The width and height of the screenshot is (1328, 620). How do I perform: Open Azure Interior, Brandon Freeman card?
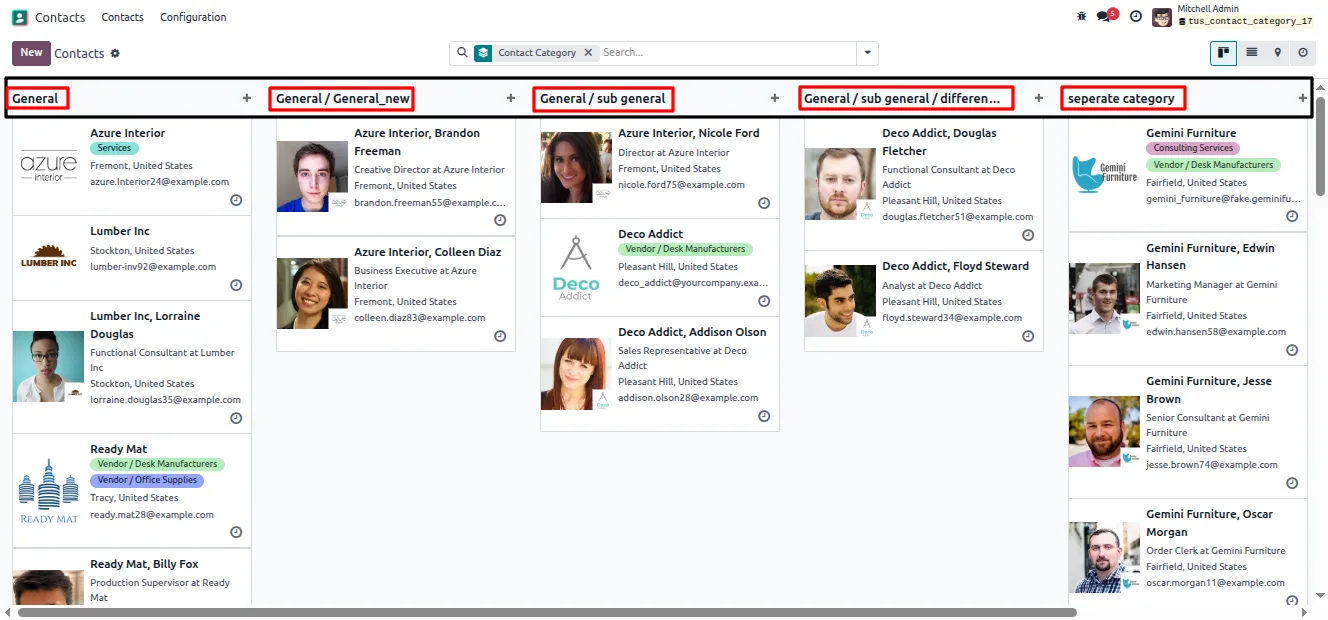click(396, 176)
